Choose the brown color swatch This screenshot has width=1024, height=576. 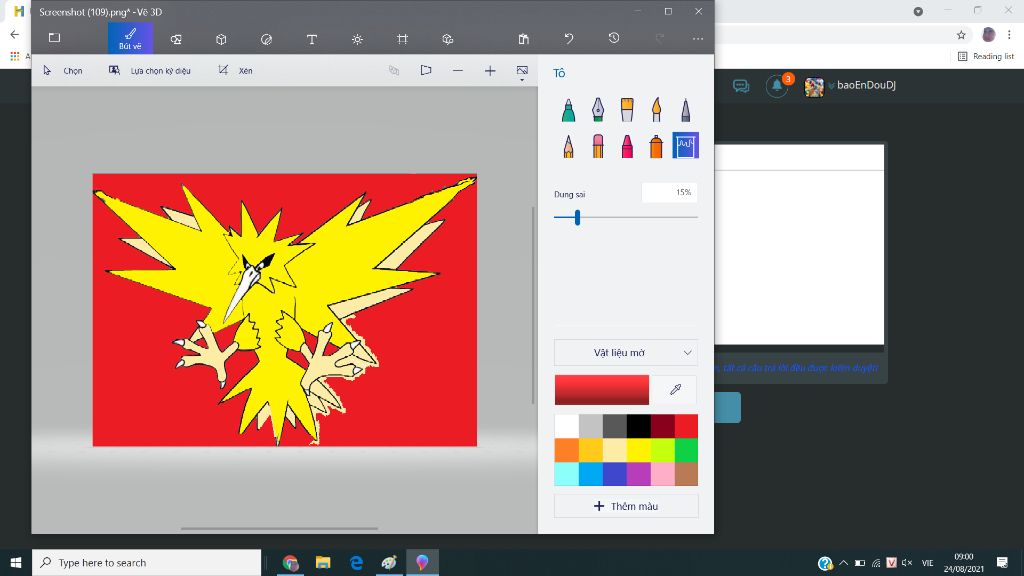pyautogui.click(x=686, y=474)
